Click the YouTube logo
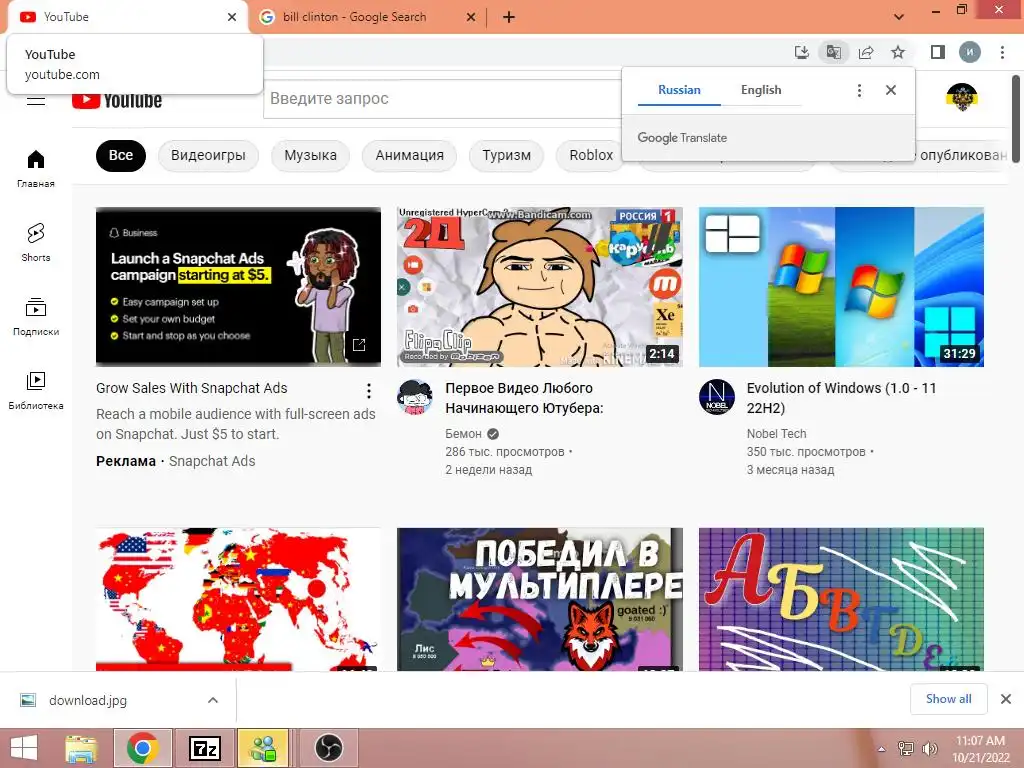 [117, 101]
